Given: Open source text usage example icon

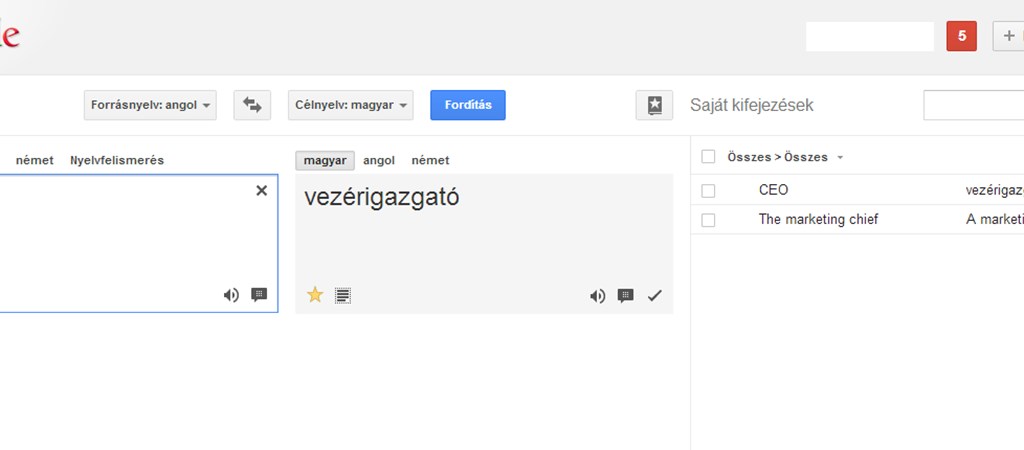Looking at the screenshot, I should (259, 295).
